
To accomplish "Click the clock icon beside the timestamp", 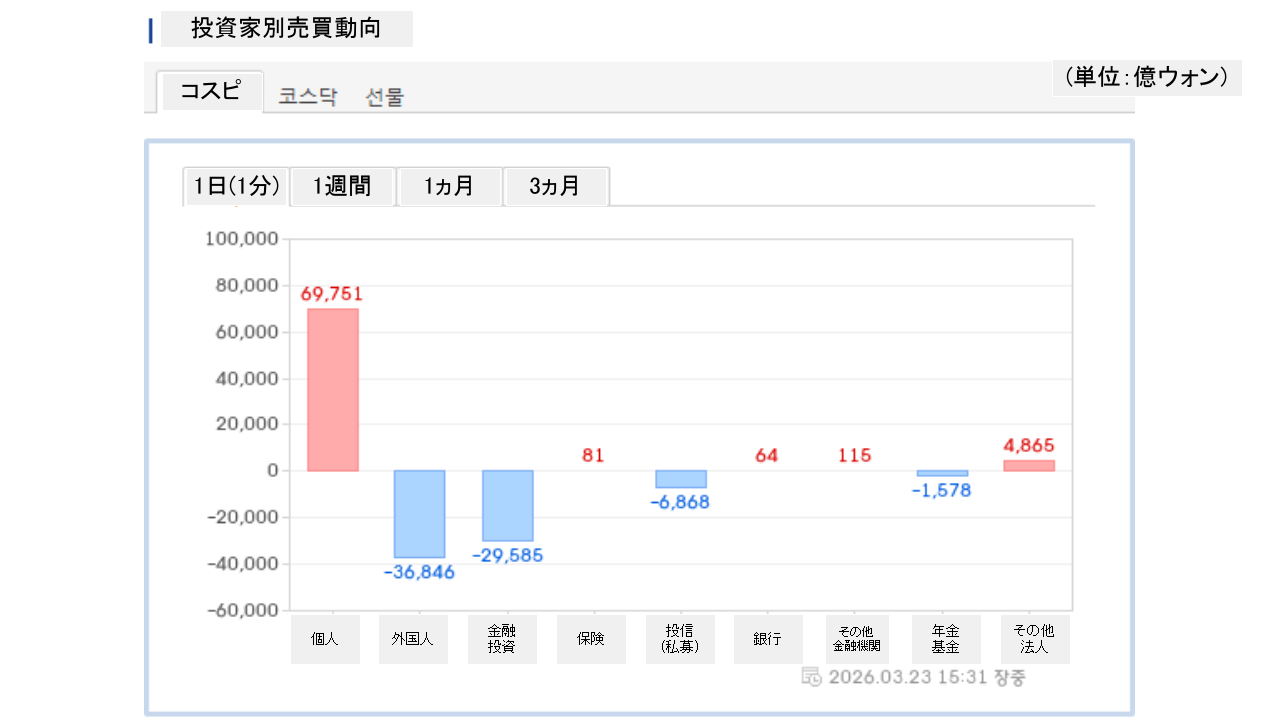I will pos(812,677).
